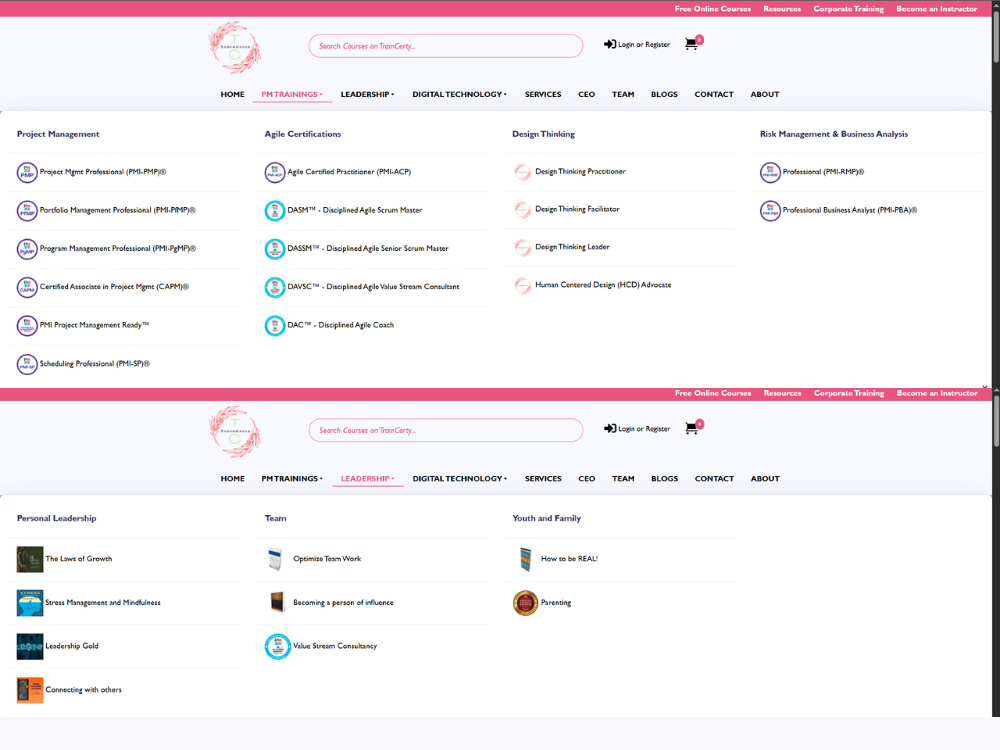Go to HOME in the nav beside highlighted PM TRAININGS

232,94
